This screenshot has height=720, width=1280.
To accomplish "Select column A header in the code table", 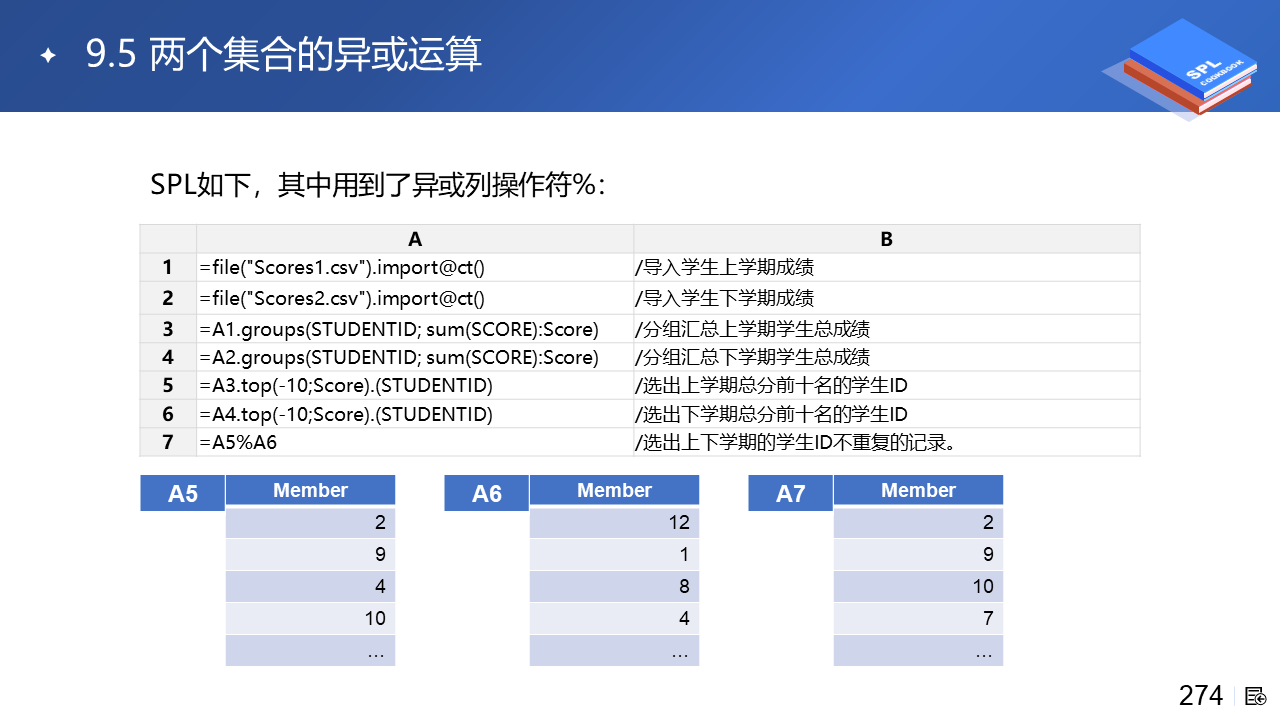I will click(x=415, y=239).
